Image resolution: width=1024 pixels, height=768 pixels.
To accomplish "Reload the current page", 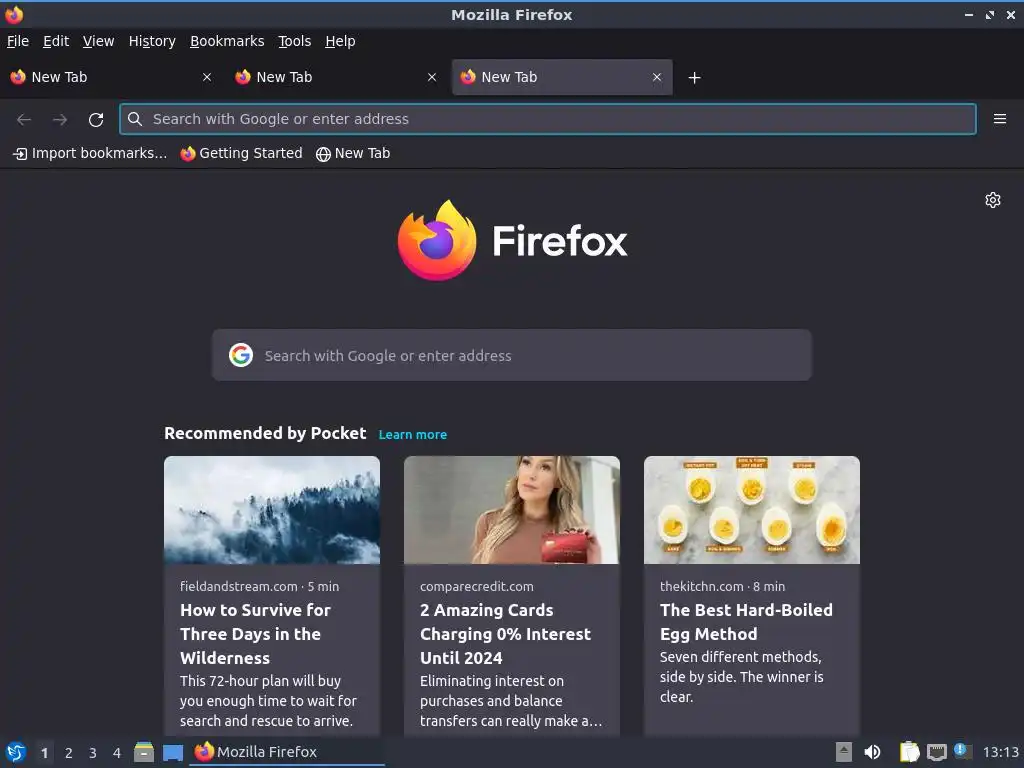I will point(96,119).
